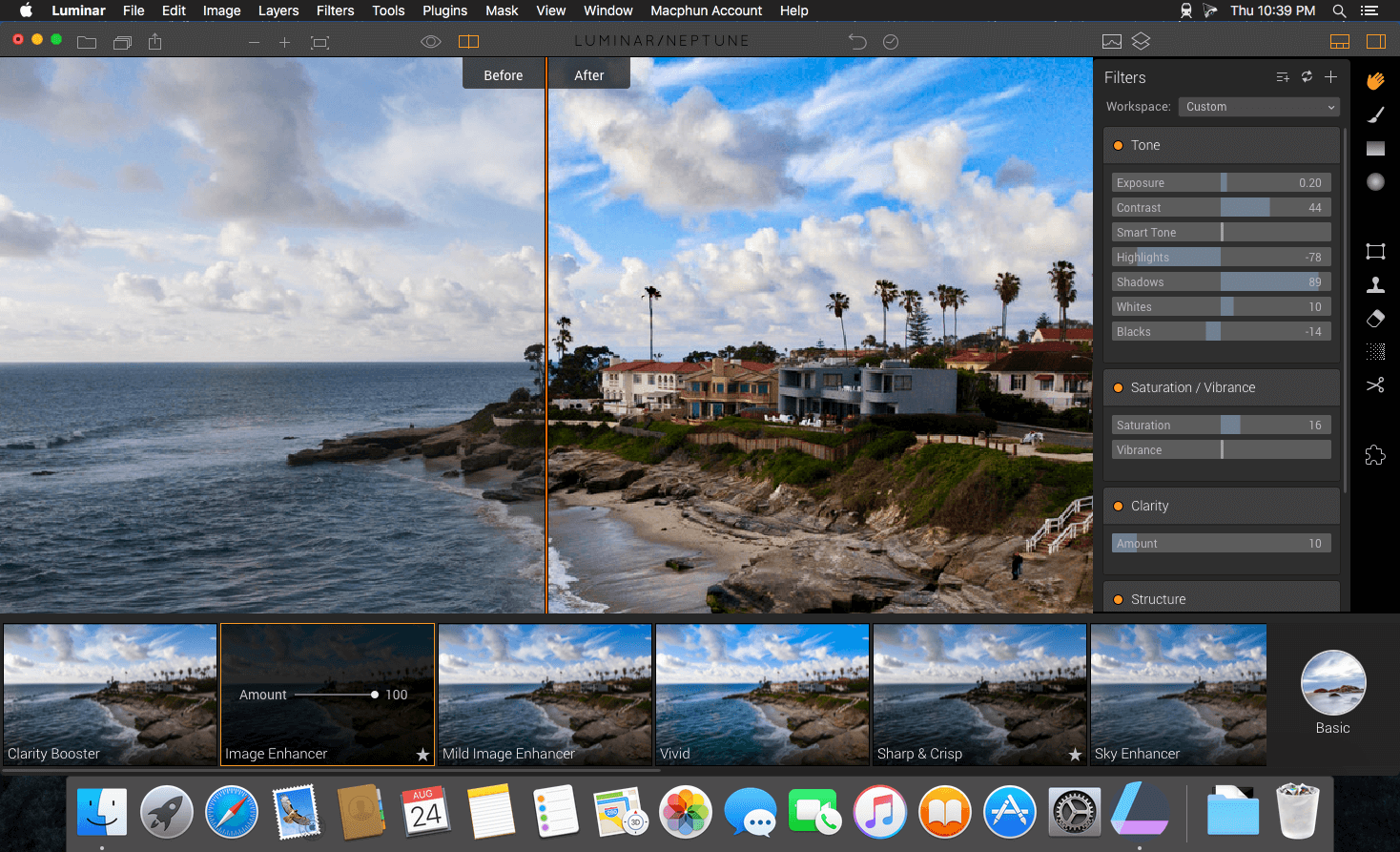This screenshot has height=852, width=1400.
Task: Open batch processing stacked-windows icon
Action: pos(122,42)
